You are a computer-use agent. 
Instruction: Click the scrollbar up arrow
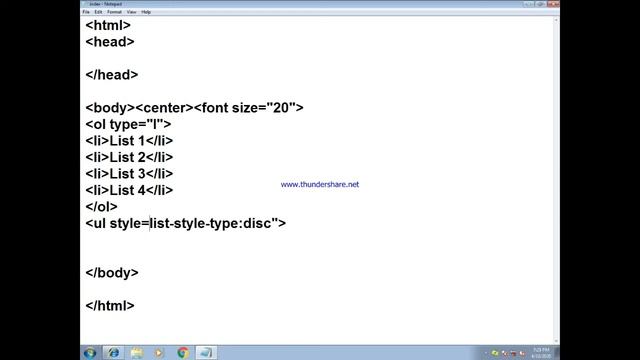pyautogui.click(x=556, y=20)
